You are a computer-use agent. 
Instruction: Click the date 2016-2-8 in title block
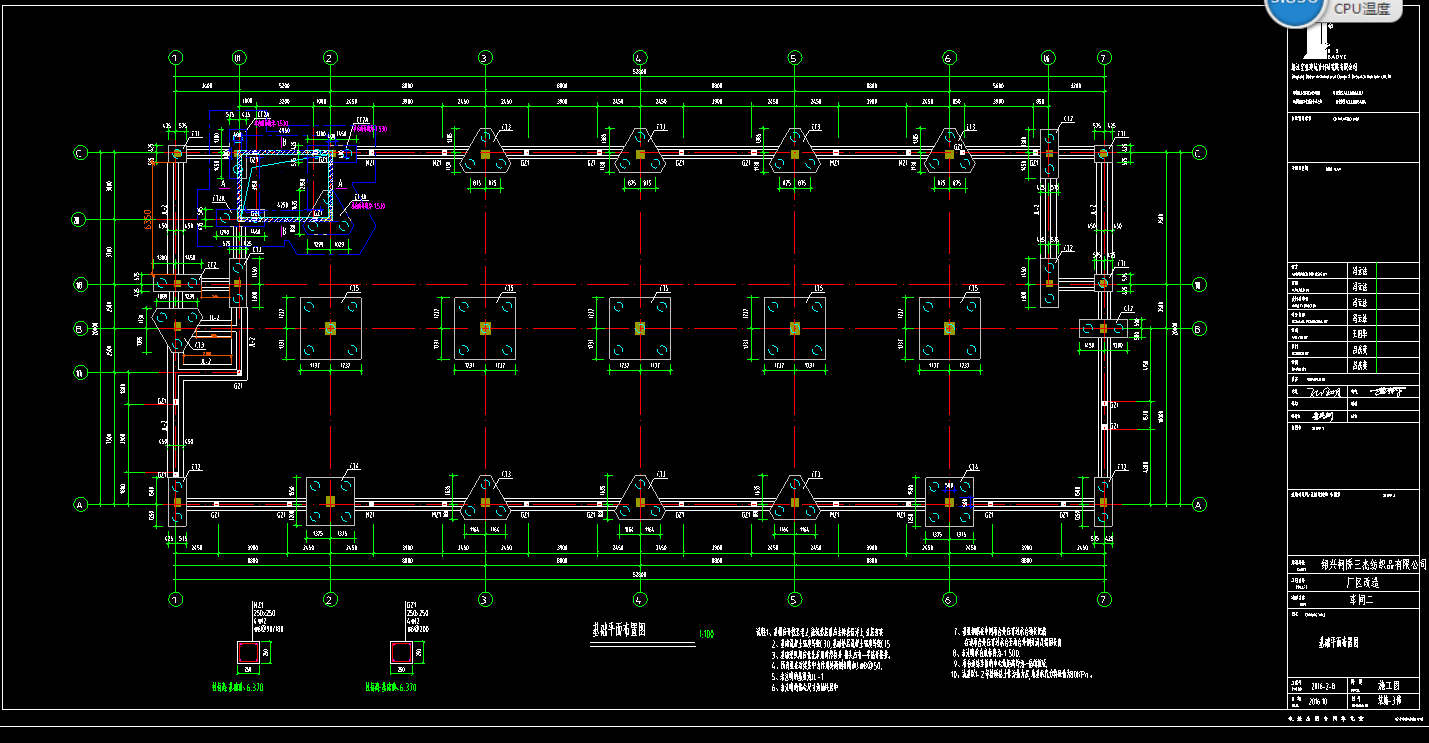[x=1321, y=687]
